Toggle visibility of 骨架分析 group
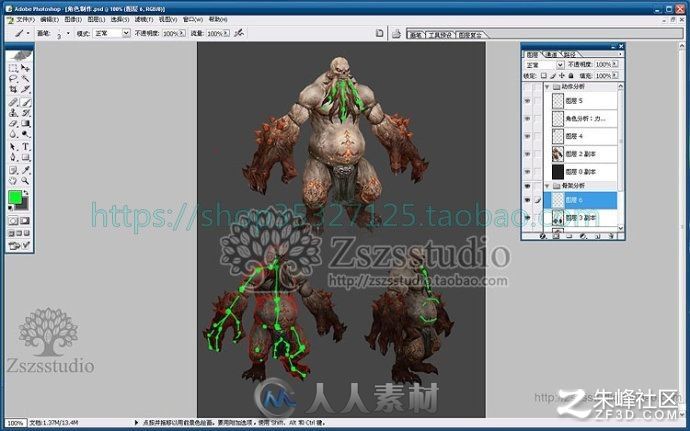This screenshot has height=431, width=690. pyautogui.click(x=527, y=186)
